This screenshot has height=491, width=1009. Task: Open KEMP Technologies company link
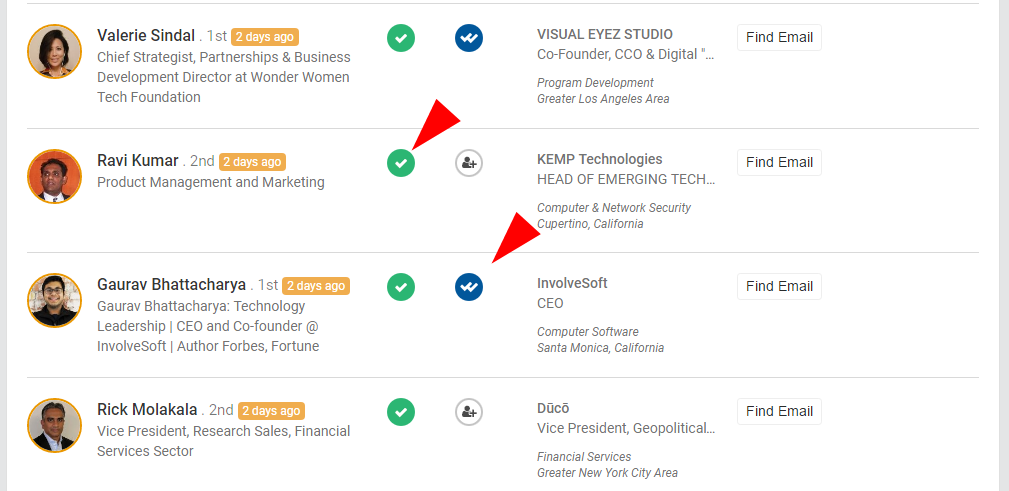point(600,159)
